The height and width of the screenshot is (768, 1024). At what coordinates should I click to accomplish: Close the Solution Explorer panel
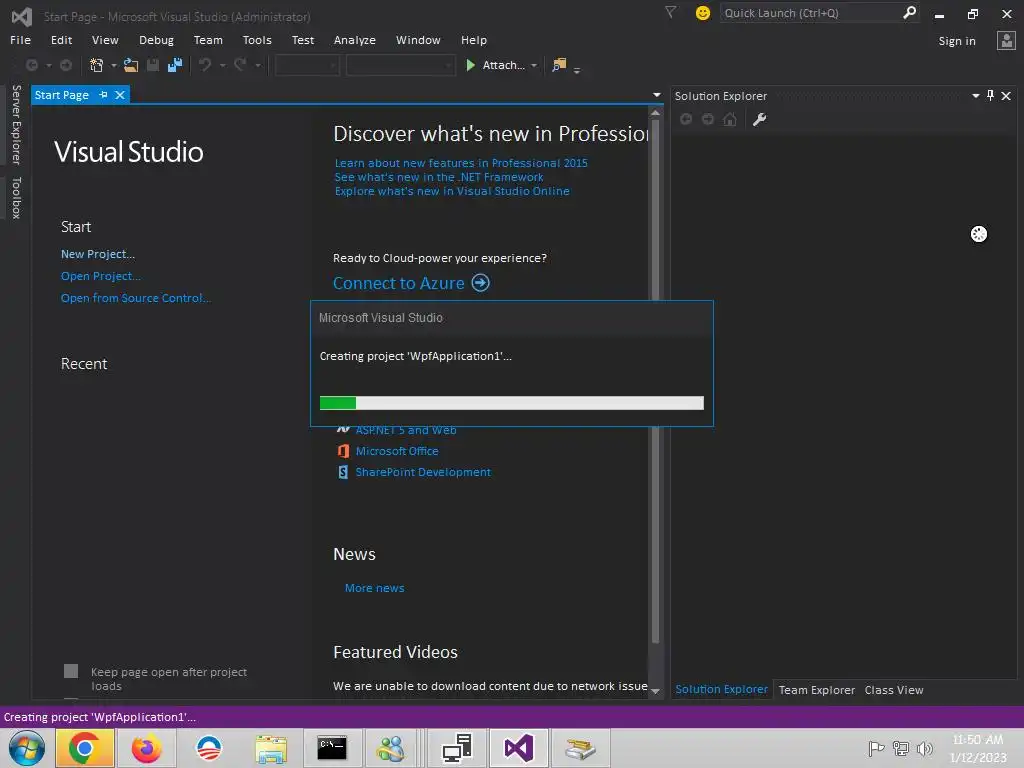coord(1006,96)
